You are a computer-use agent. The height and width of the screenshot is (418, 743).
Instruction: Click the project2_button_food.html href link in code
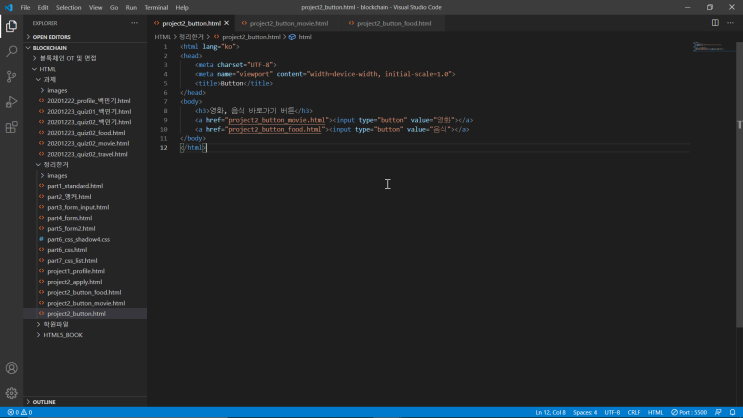(x=274, y=129)
